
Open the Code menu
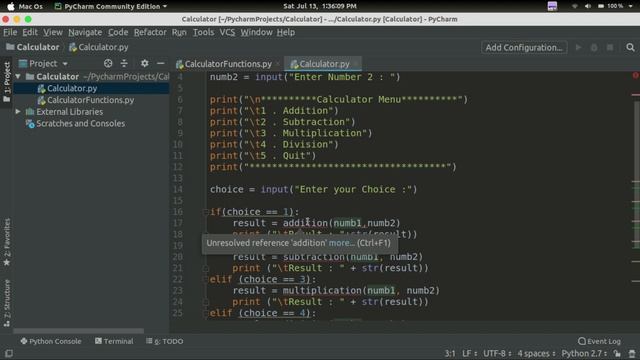[118, 32]
